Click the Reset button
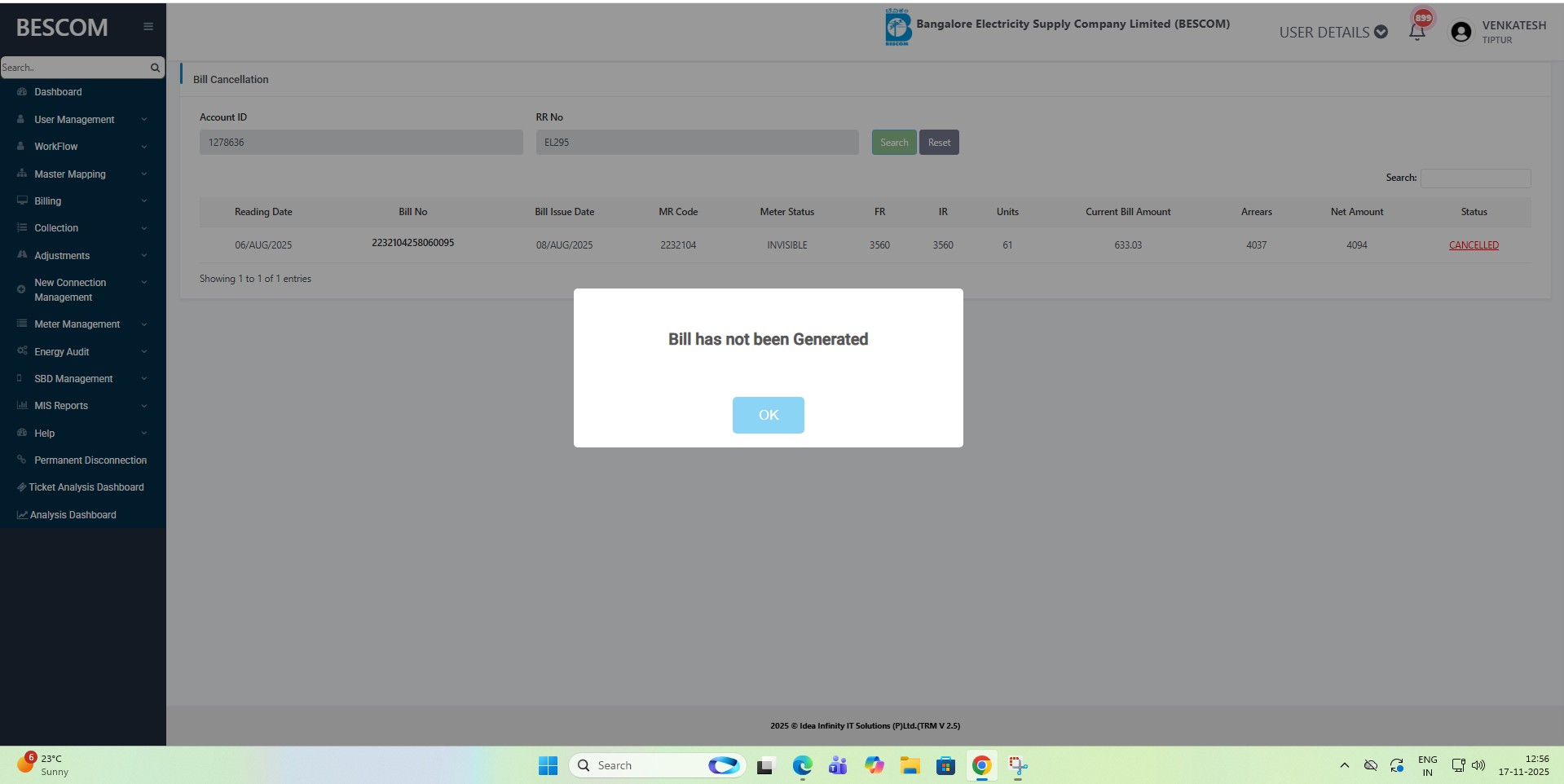This screenshot has height=784, width=1564. [x=939, y=143]
